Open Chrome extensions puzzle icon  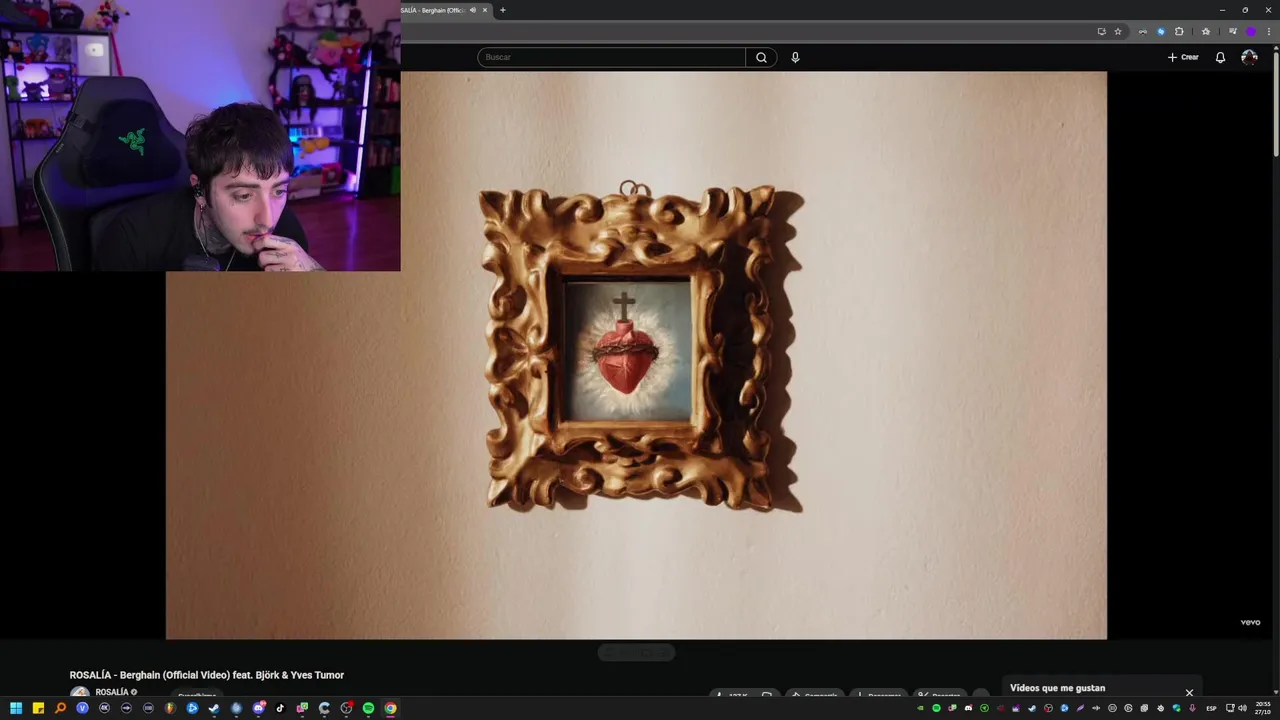point(1179,31)
